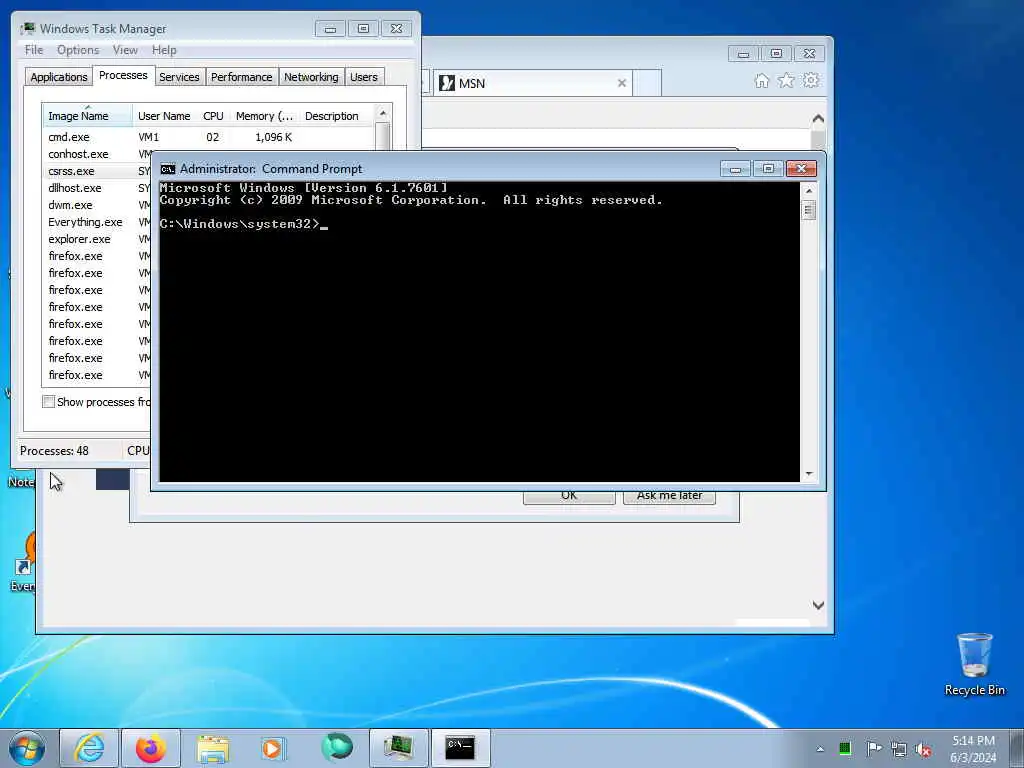The width and height of the screenshot is (1024, 768).
Task: Click Show Desktop button at taskbar end
Action: pos(1017,748)
